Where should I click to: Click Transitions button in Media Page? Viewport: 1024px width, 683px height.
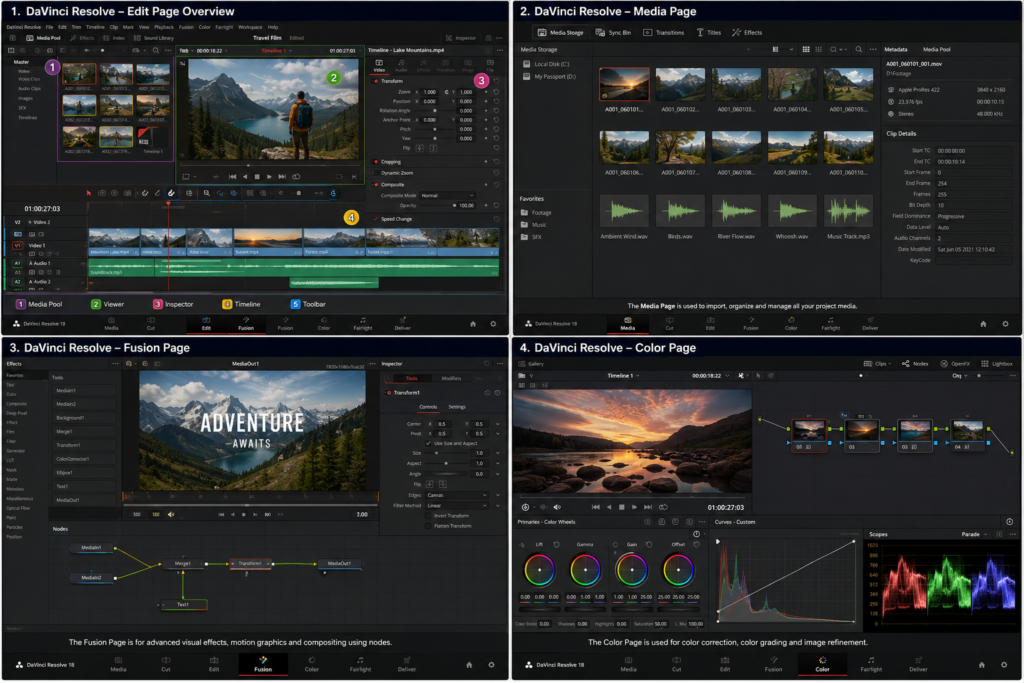click(664, 32)
